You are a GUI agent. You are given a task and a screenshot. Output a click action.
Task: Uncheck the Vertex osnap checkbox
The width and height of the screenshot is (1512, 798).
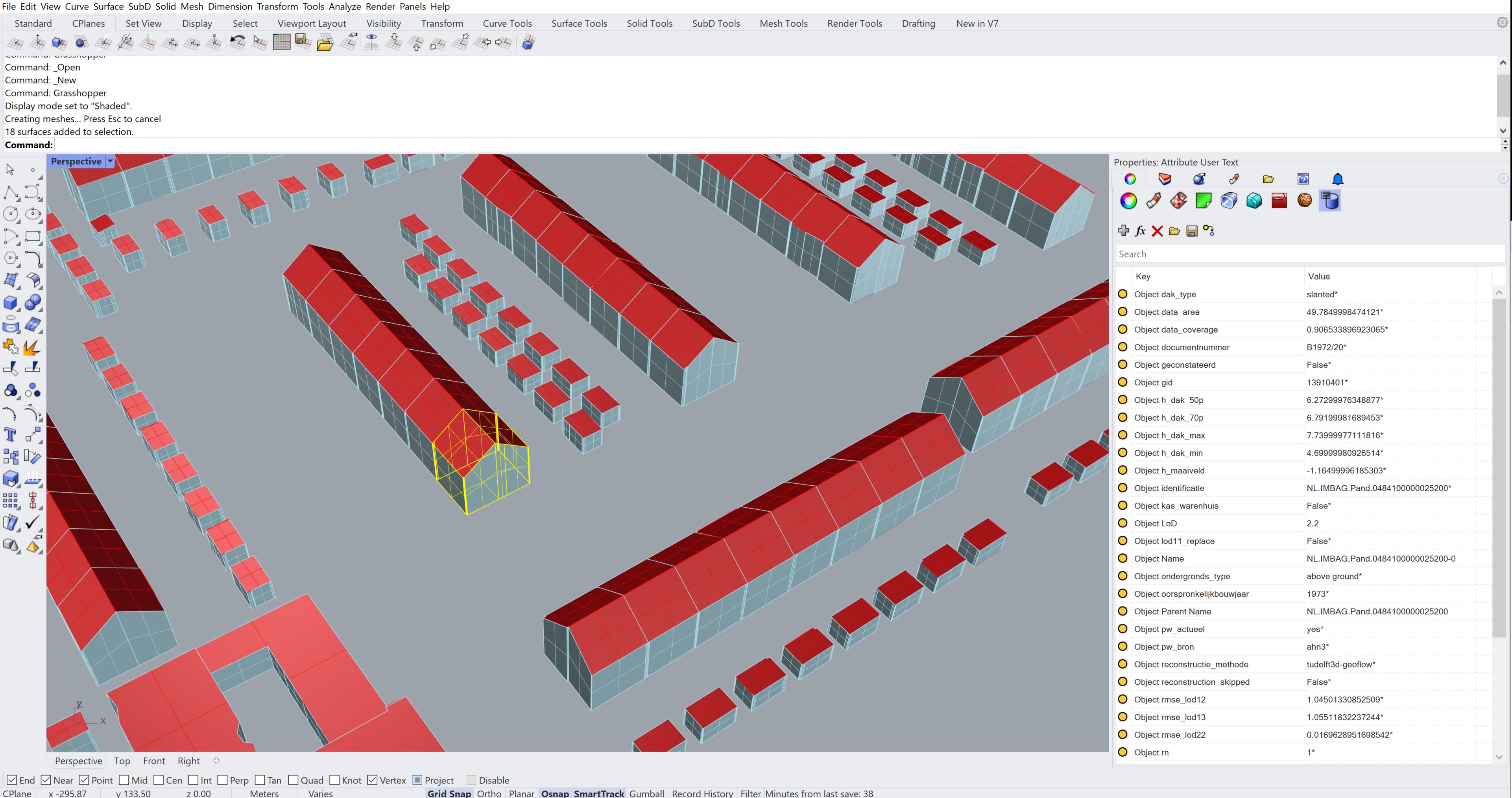pyautogui.click(x=372, y=780)
